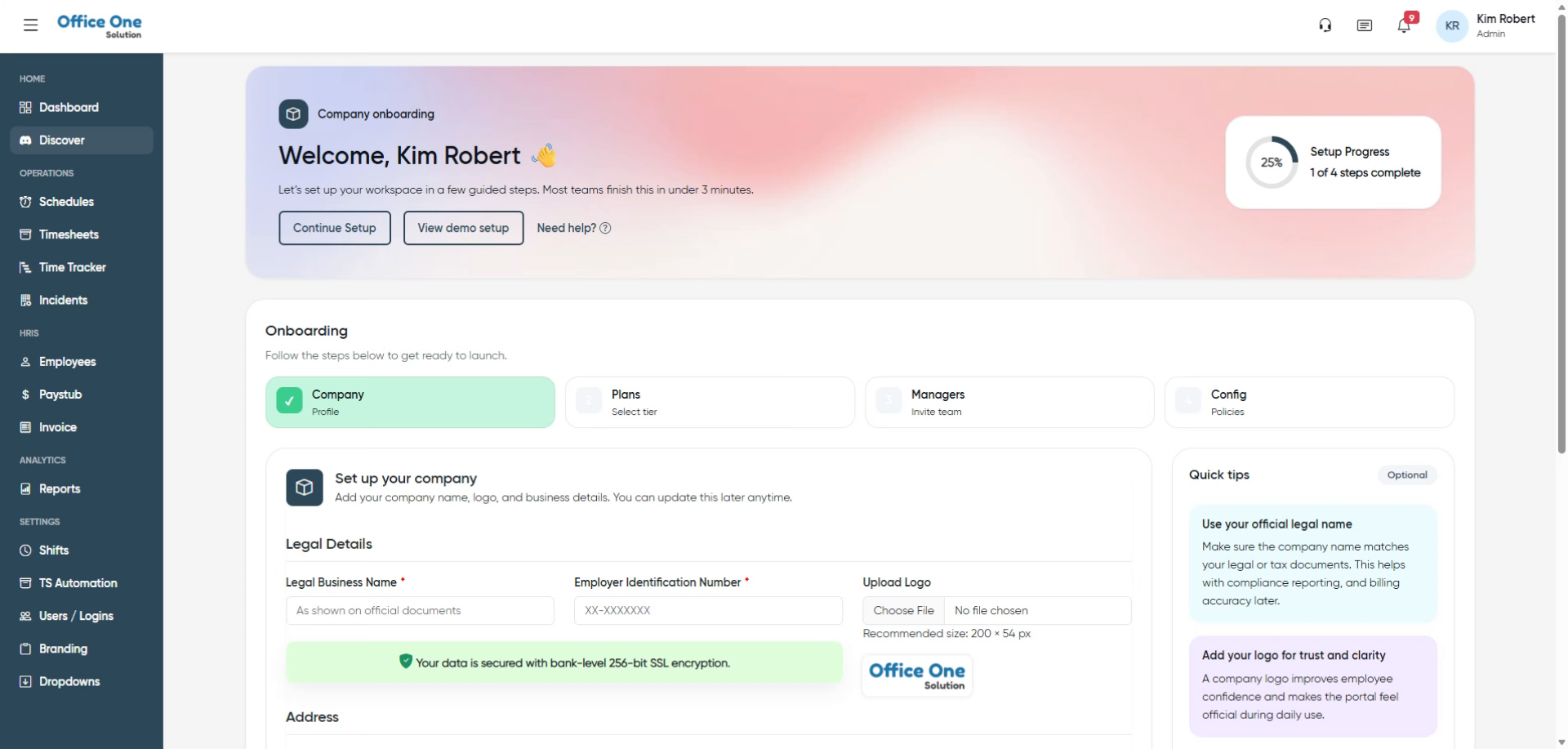
Task: Open Dashboard in the sidebar
Action: (69, 108)
